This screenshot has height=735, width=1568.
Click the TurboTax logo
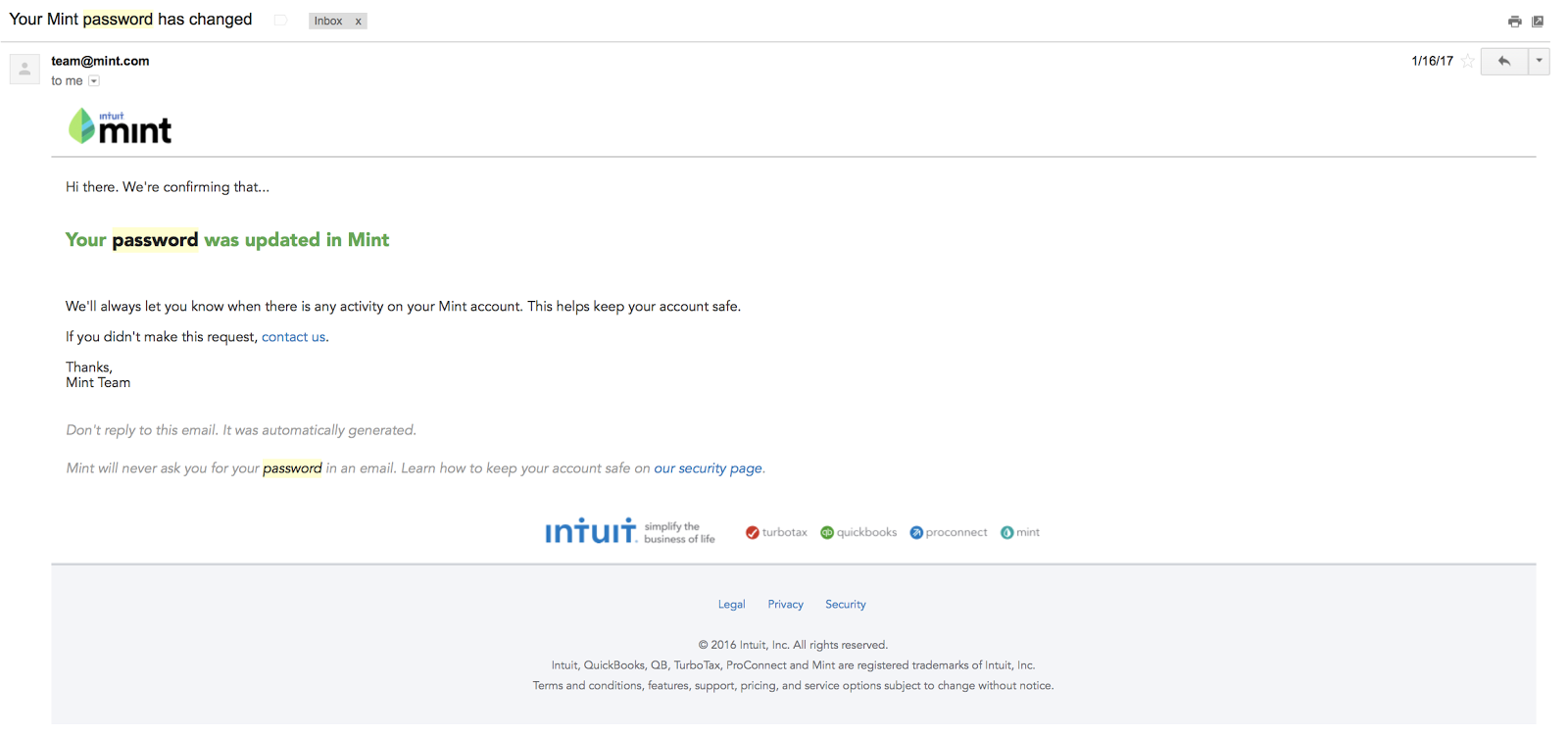776,533
